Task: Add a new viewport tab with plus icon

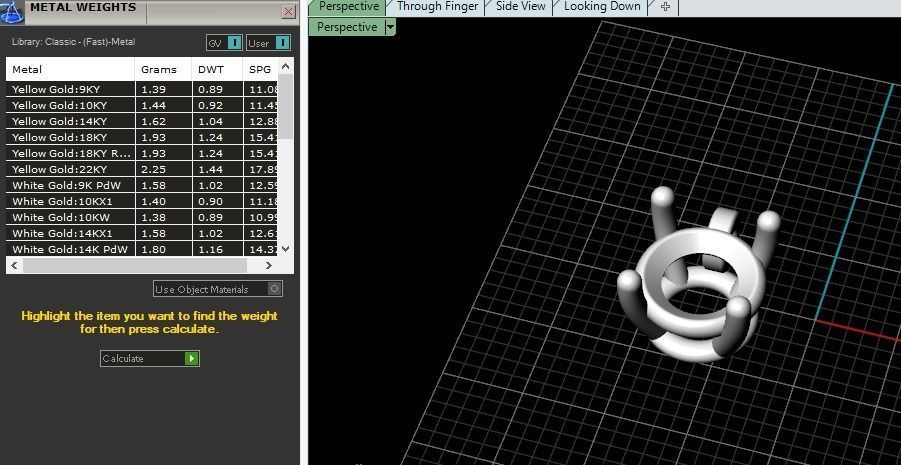Action: tap(665, 7)
